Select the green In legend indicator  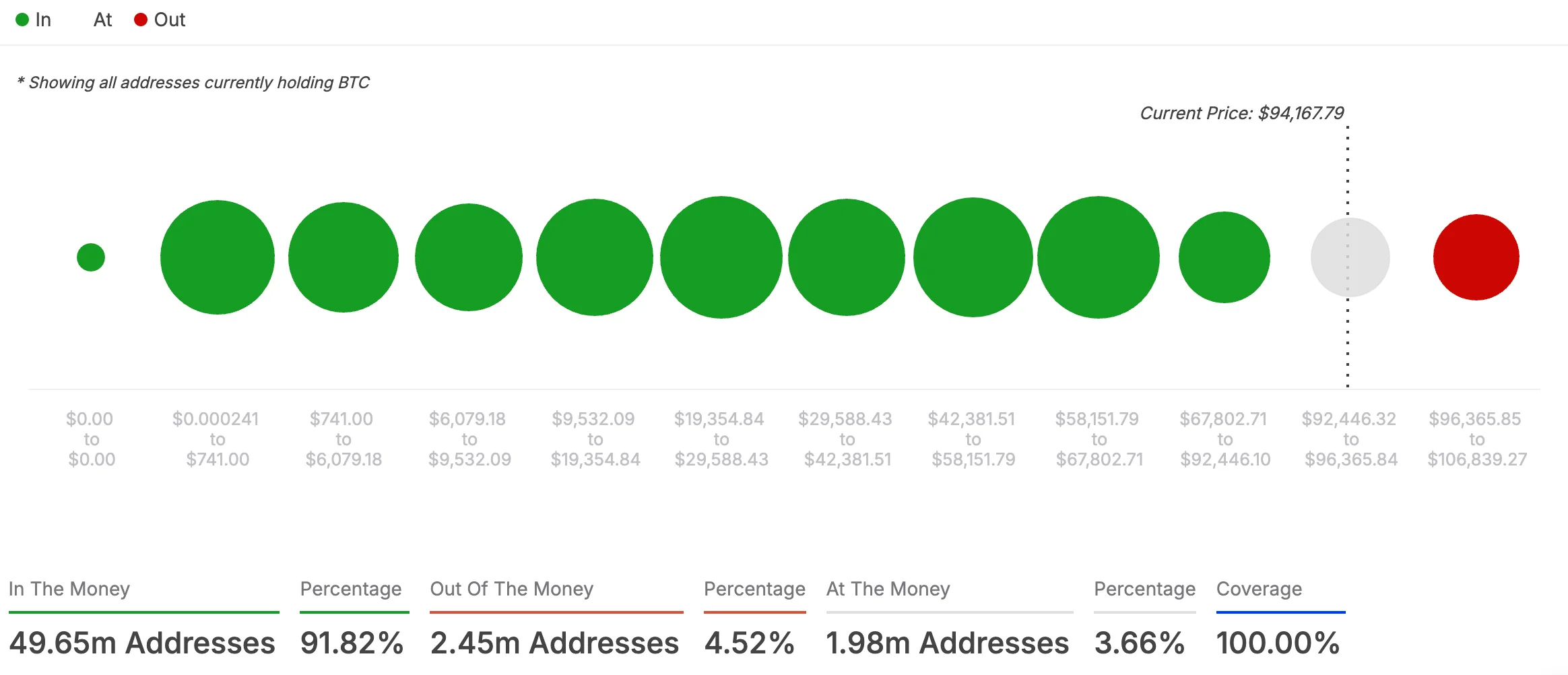point(22,20)
